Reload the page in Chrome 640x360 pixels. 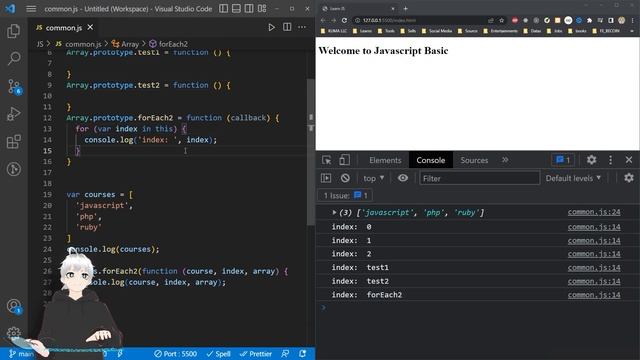tap(344, 20)
